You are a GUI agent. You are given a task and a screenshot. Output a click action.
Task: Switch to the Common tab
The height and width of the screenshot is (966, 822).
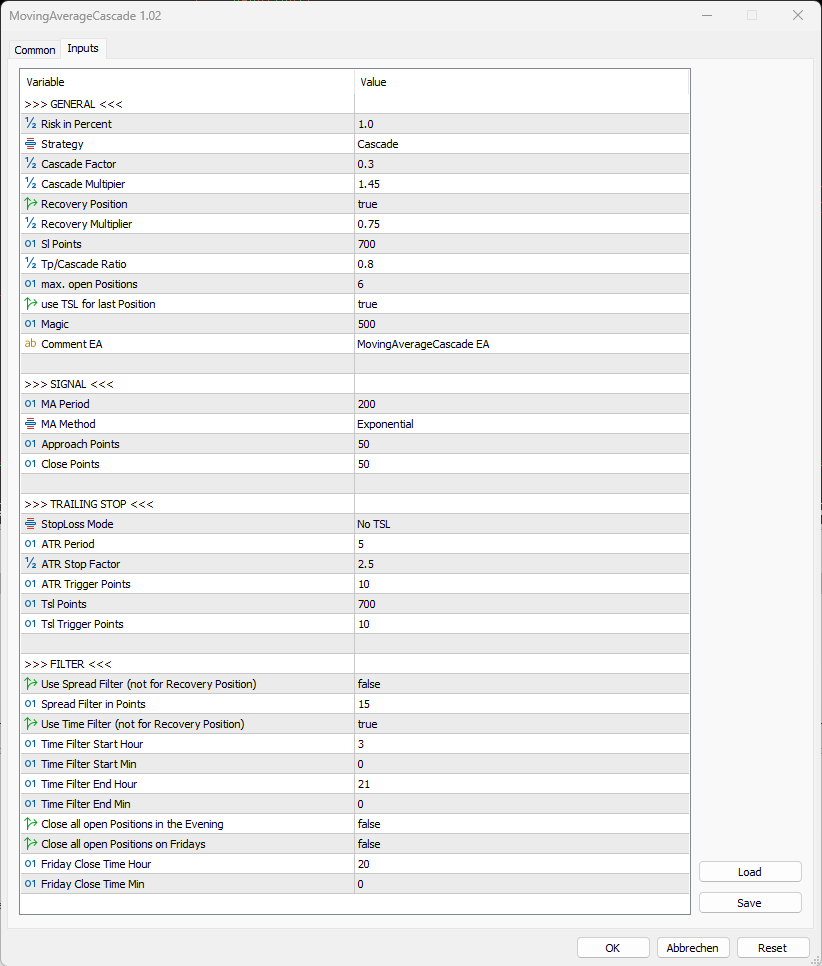[x=35, y=50]
